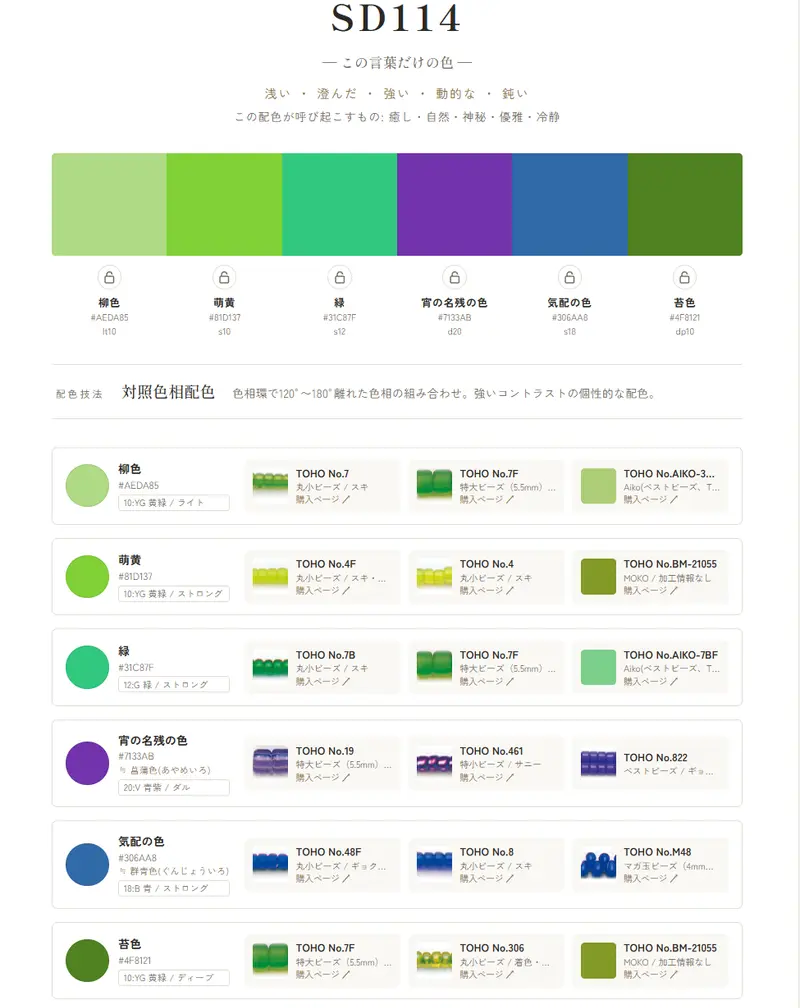Click the SD114 page title
Screen dimensions: 800x1008
[396, 19]
